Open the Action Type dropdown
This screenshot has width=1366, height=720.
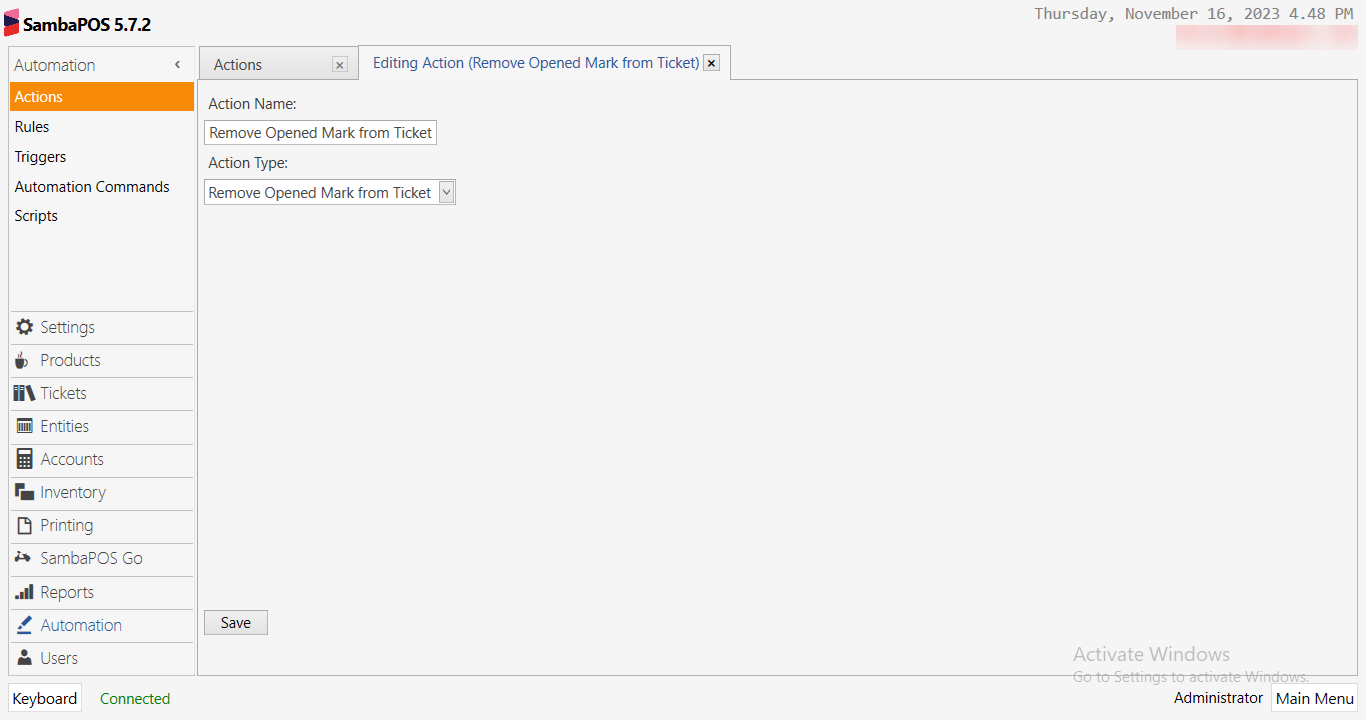tap(446, 192)
